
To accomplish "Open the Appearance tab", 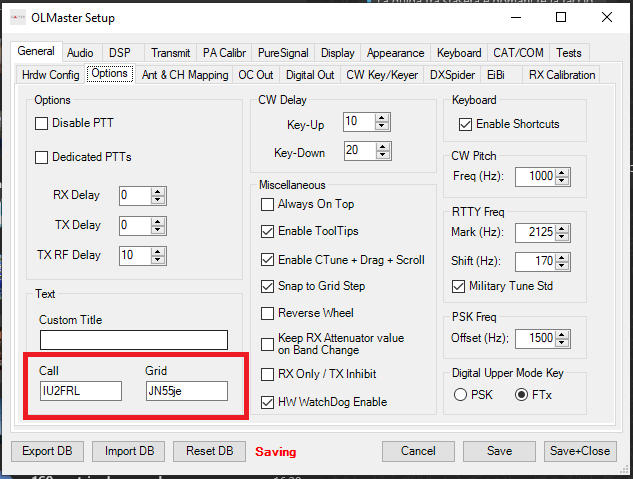I will pos(395,53).
